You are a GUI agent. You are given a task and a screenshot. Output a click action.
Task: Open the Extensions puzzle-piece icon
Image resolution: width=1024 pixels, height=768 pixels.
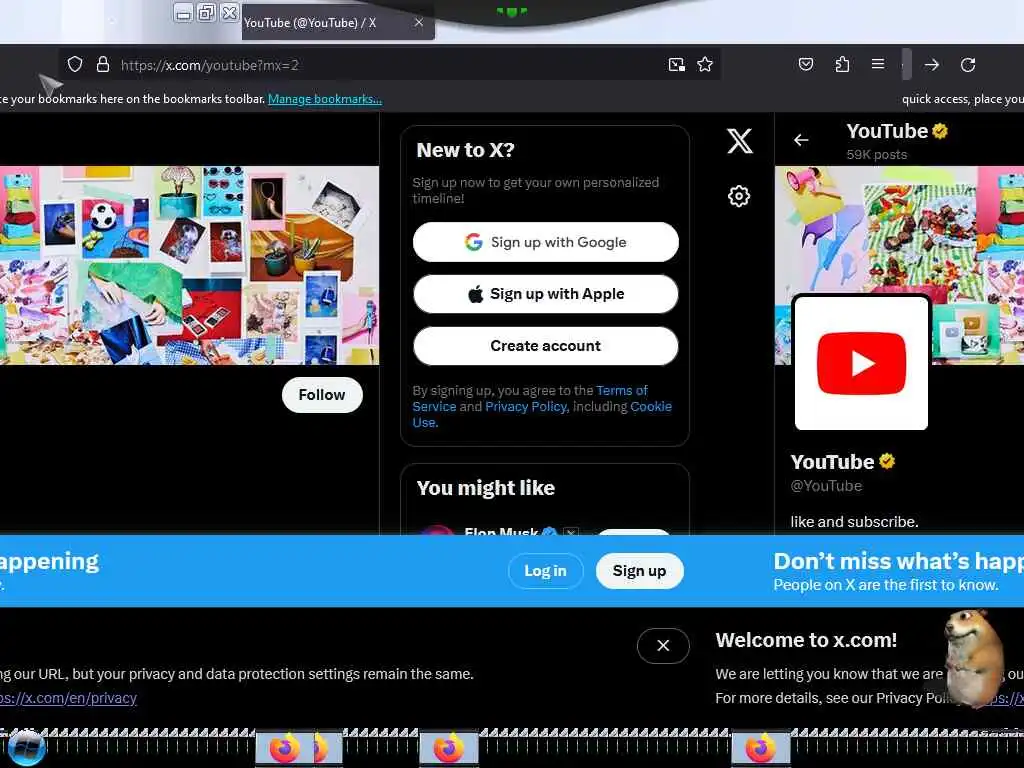(842, 64)
